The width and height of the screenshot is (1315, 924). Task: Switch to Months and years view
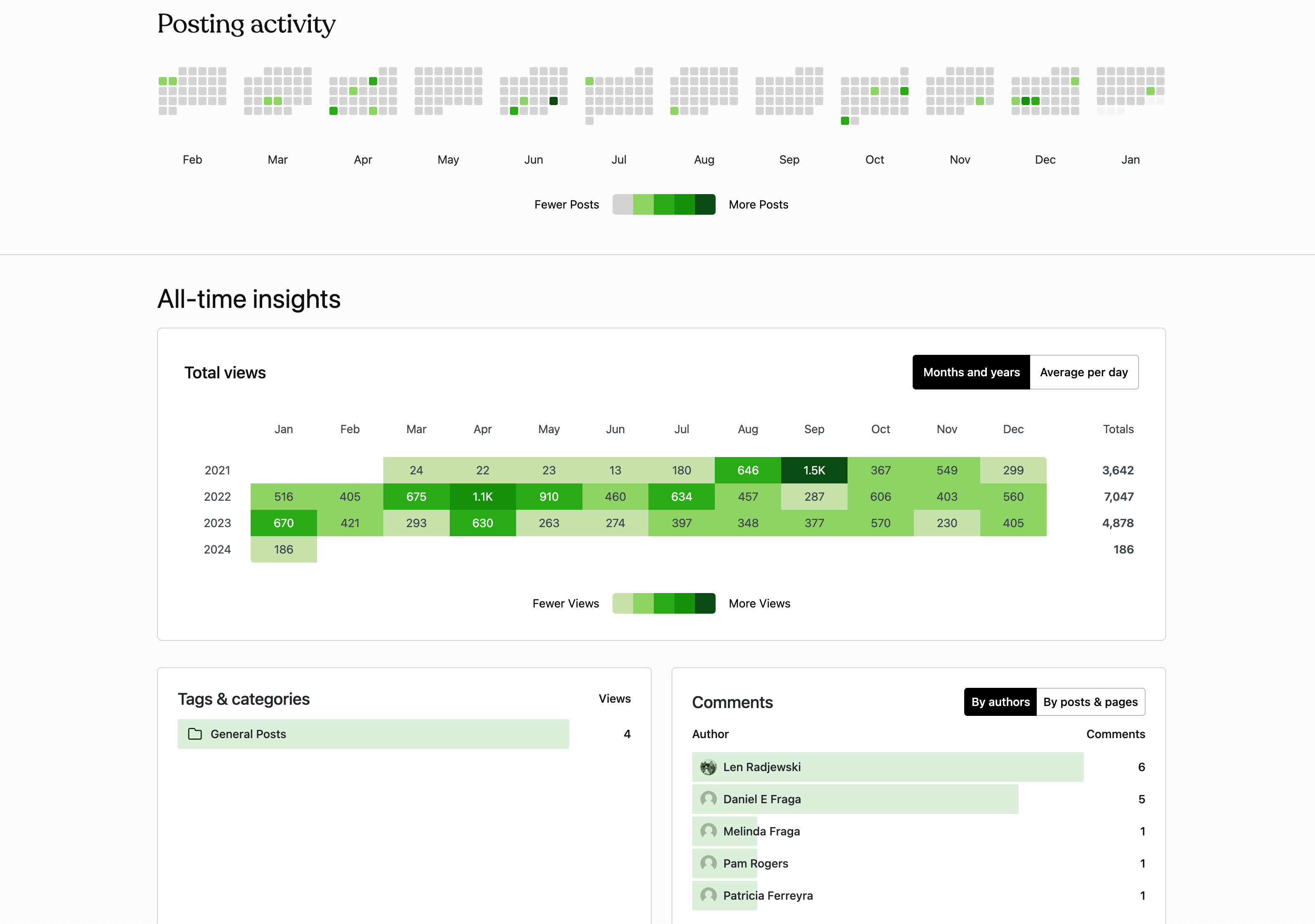pos(971,372)
